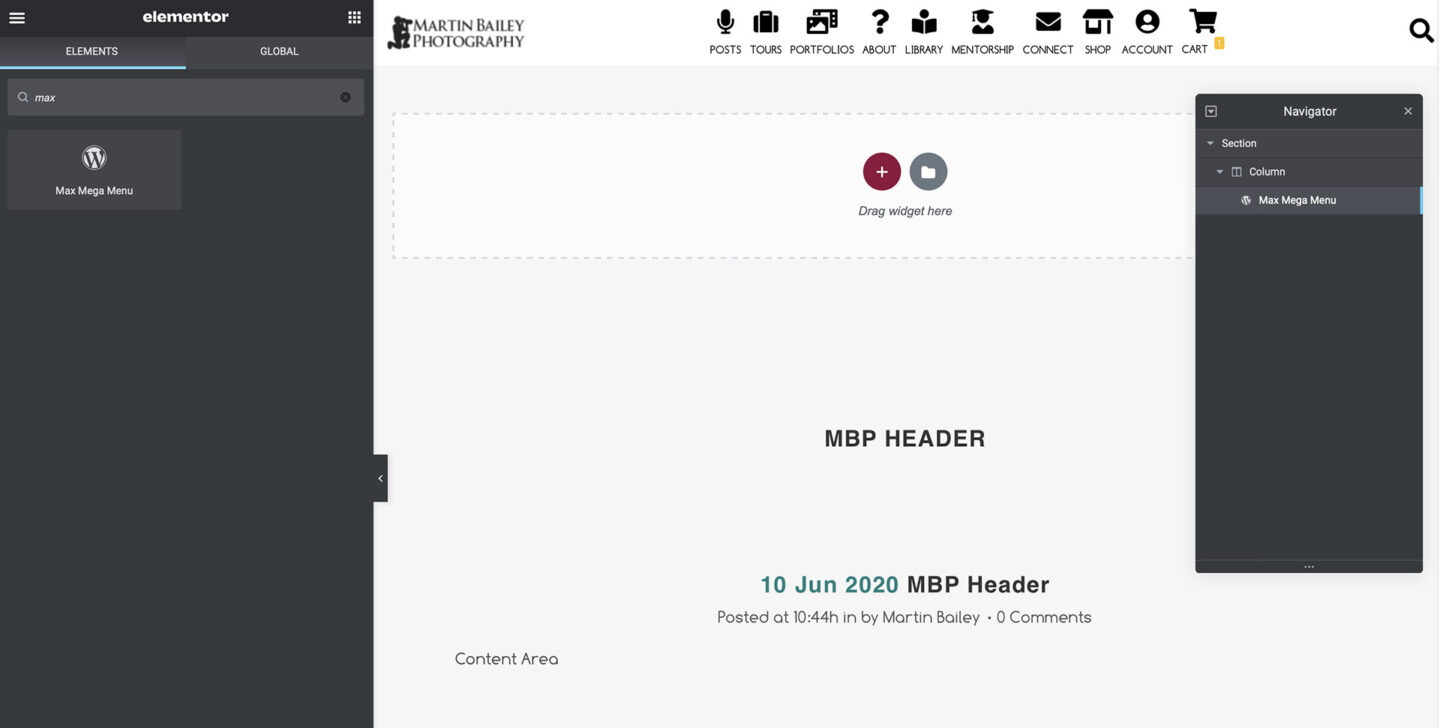1440x728 pixels.
Task: Click the site search magnifier icon
Action: pos(1420,31)
